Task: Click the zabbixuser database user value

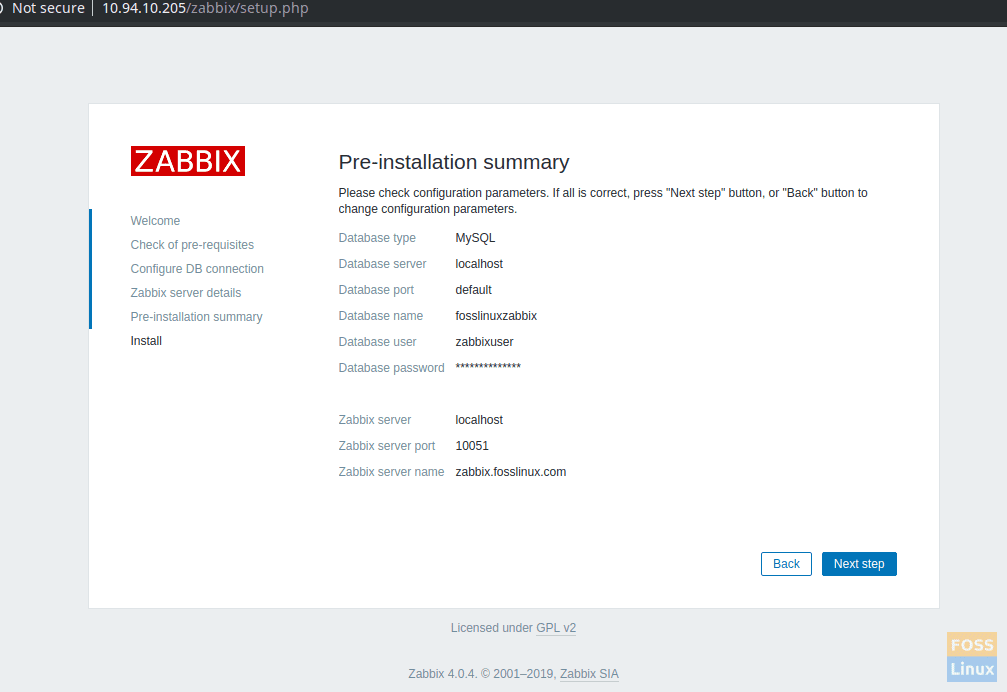Action: (484, 342)
